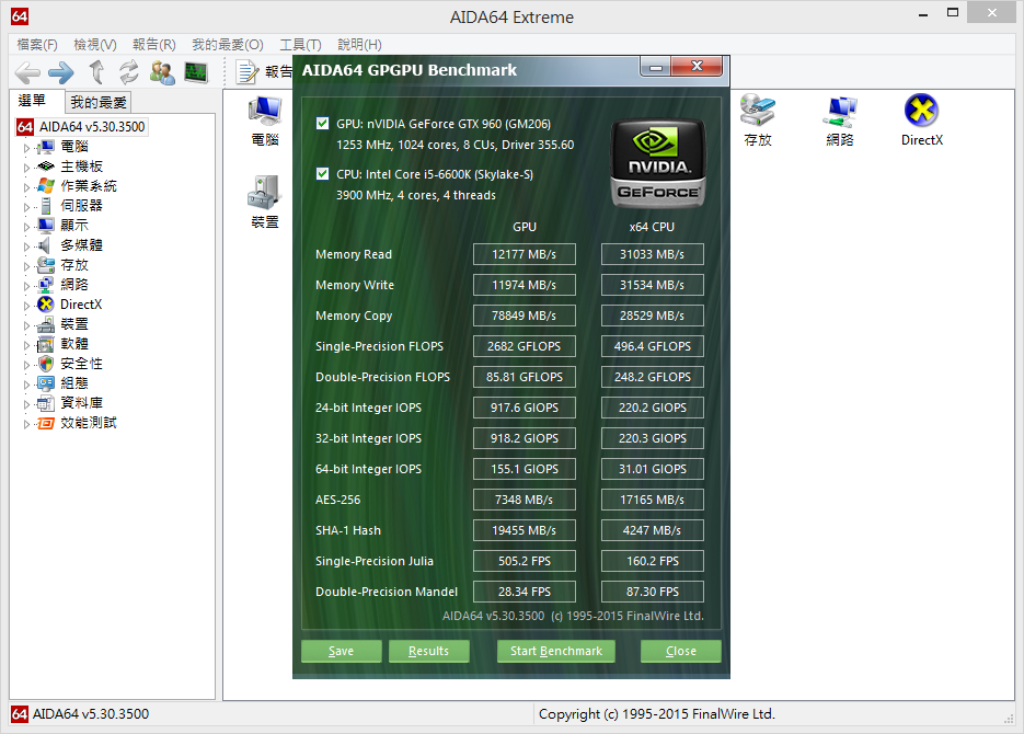Open the 說明(H) help menu
This screenshot has height=734, width=1024.
tap(360, 44)
